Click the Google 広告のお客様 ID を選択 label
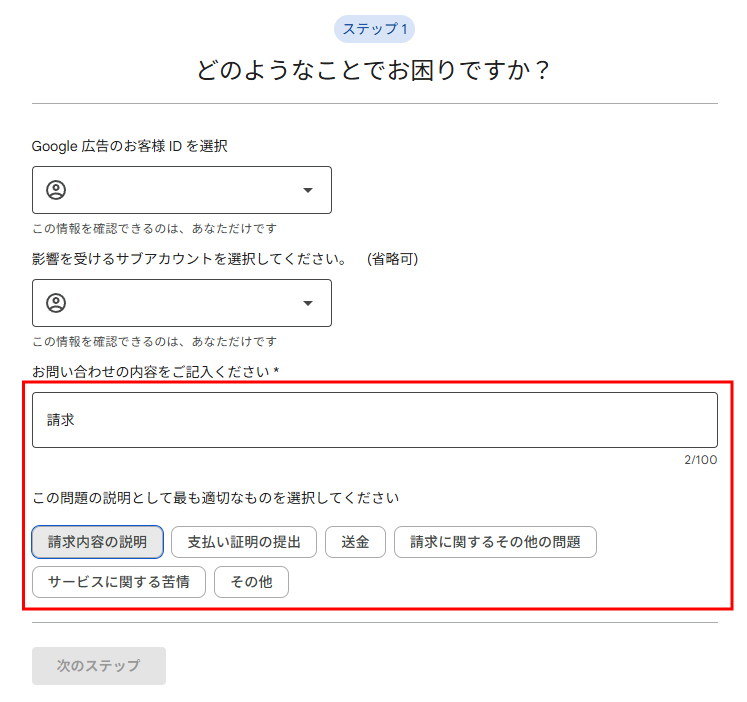Viewport: 747px width, 702px height. click(130, 146)
